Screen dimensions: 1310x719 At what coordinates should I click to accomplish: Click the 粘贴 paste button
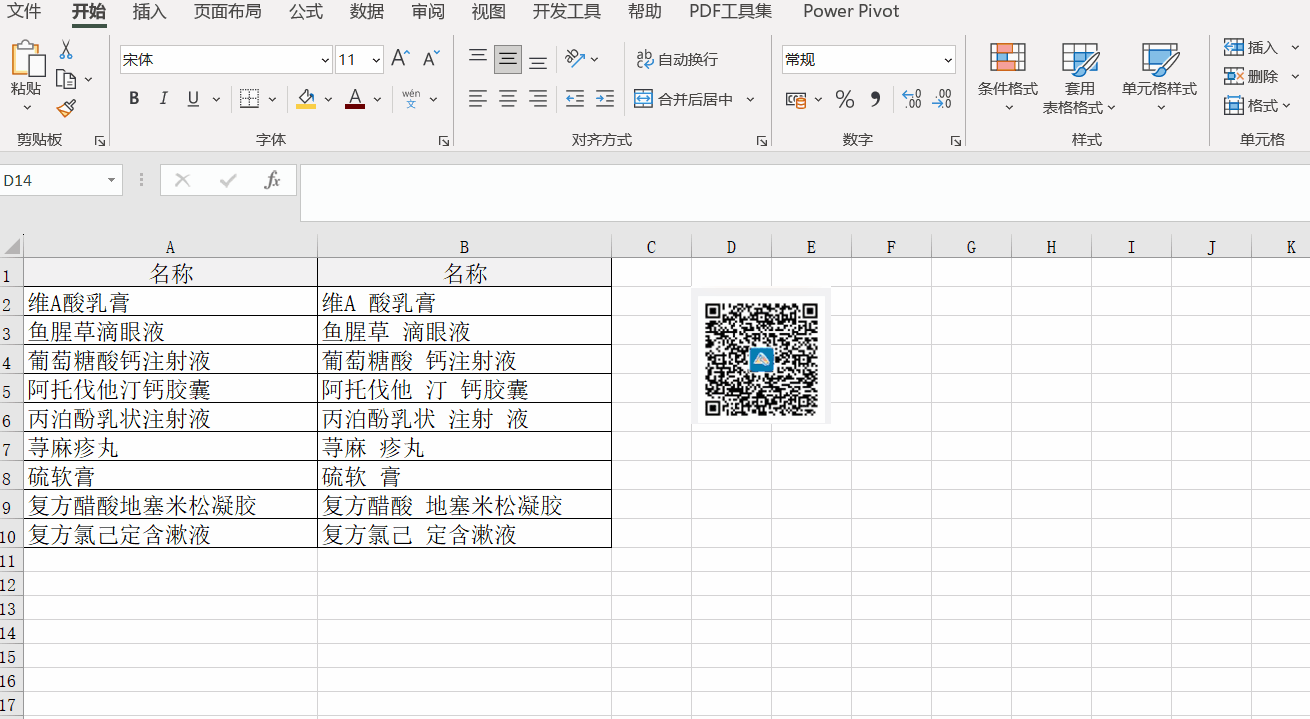point(27,68)
